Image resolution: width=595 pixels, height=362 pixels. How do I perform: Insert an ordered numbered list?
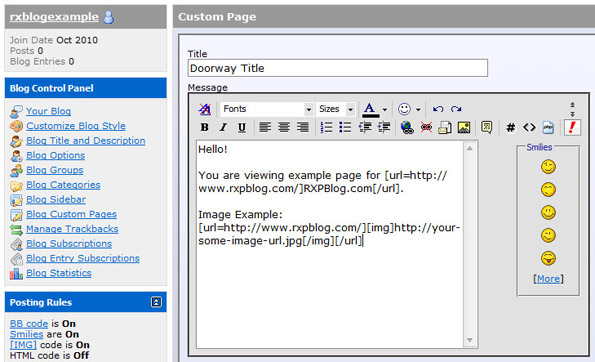point(326,127)
